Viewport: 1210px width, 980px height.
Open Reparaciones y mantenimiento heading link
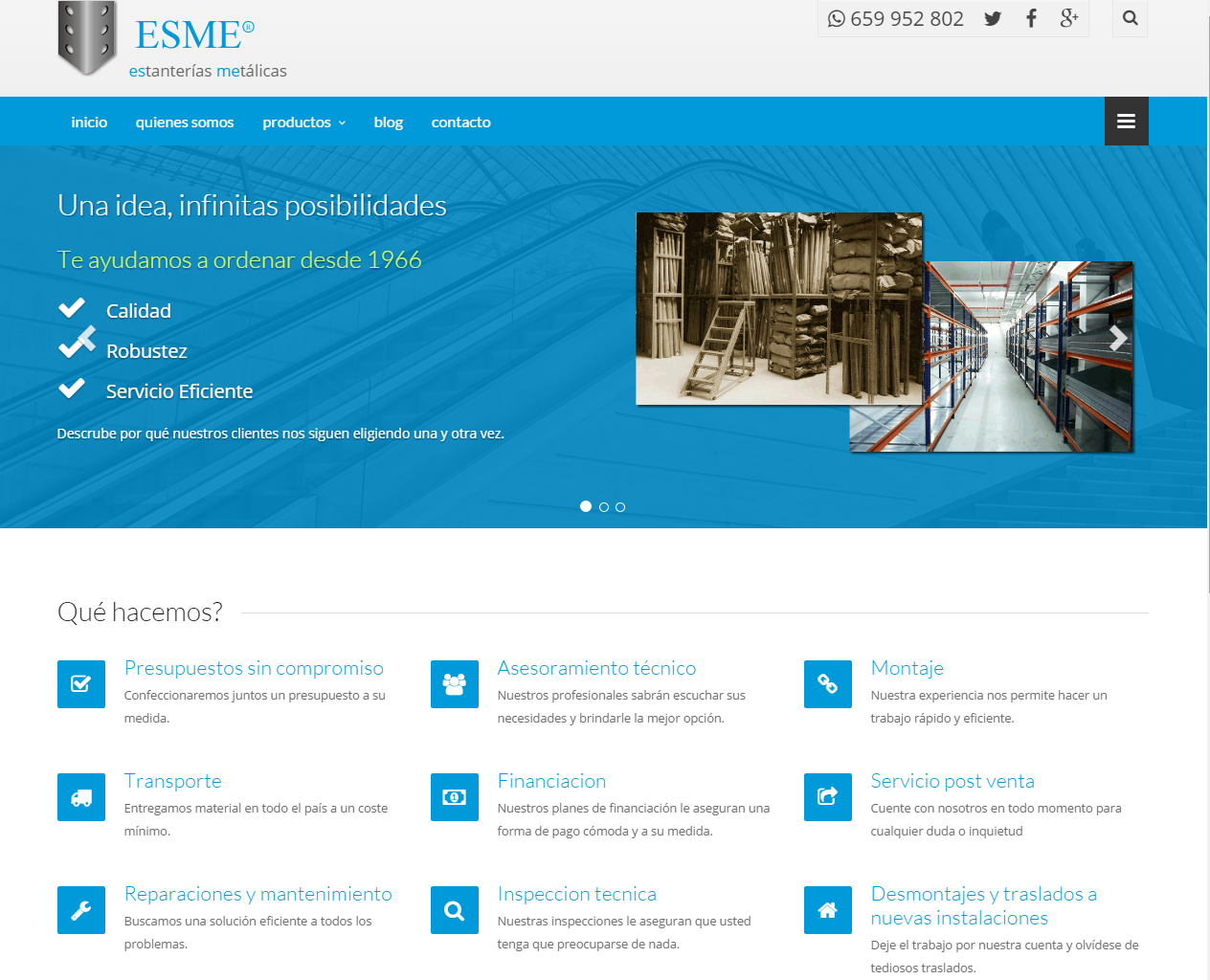(258, 894)
